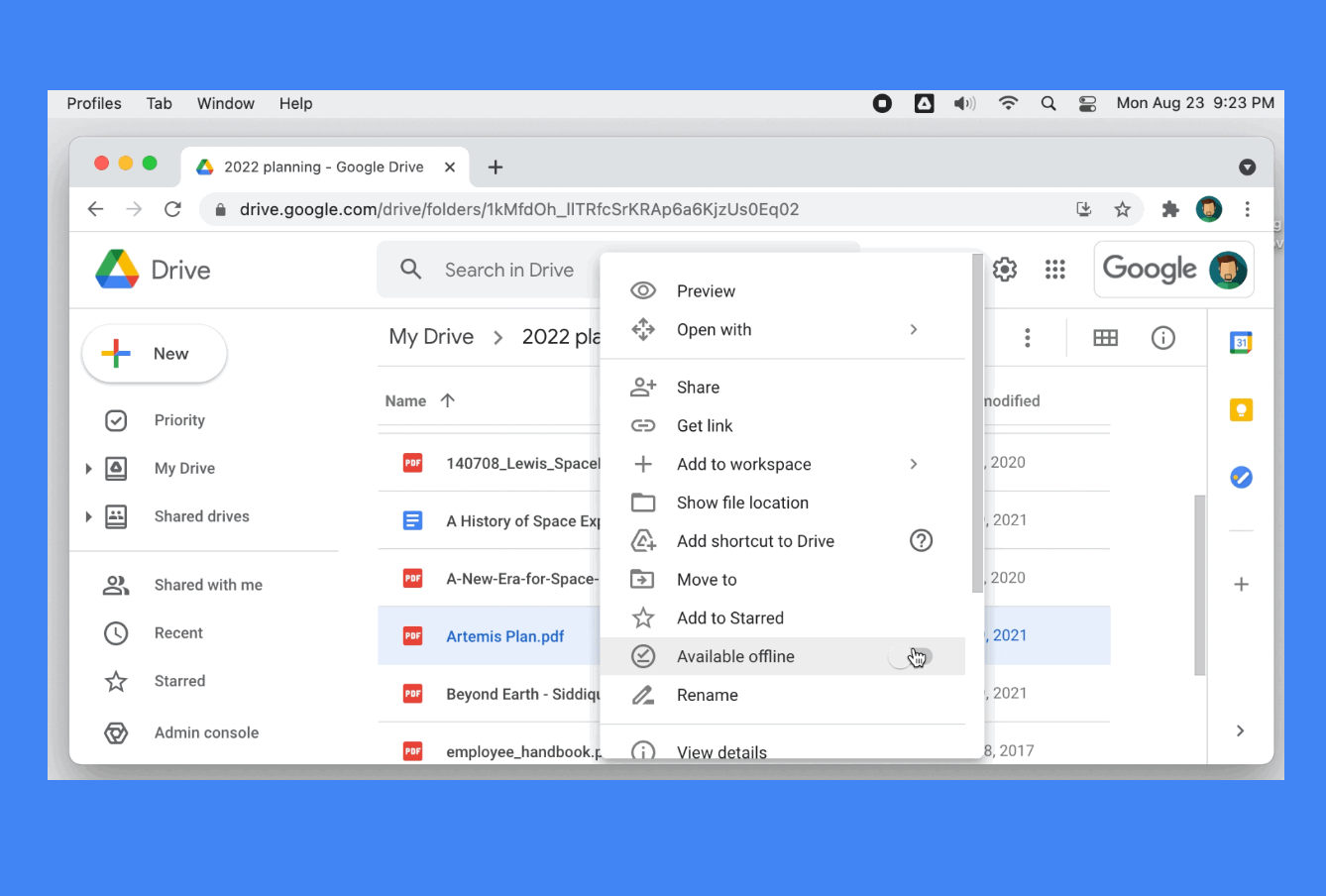
Task: Click the address bar URL
Action: click(x=519, y=209)
